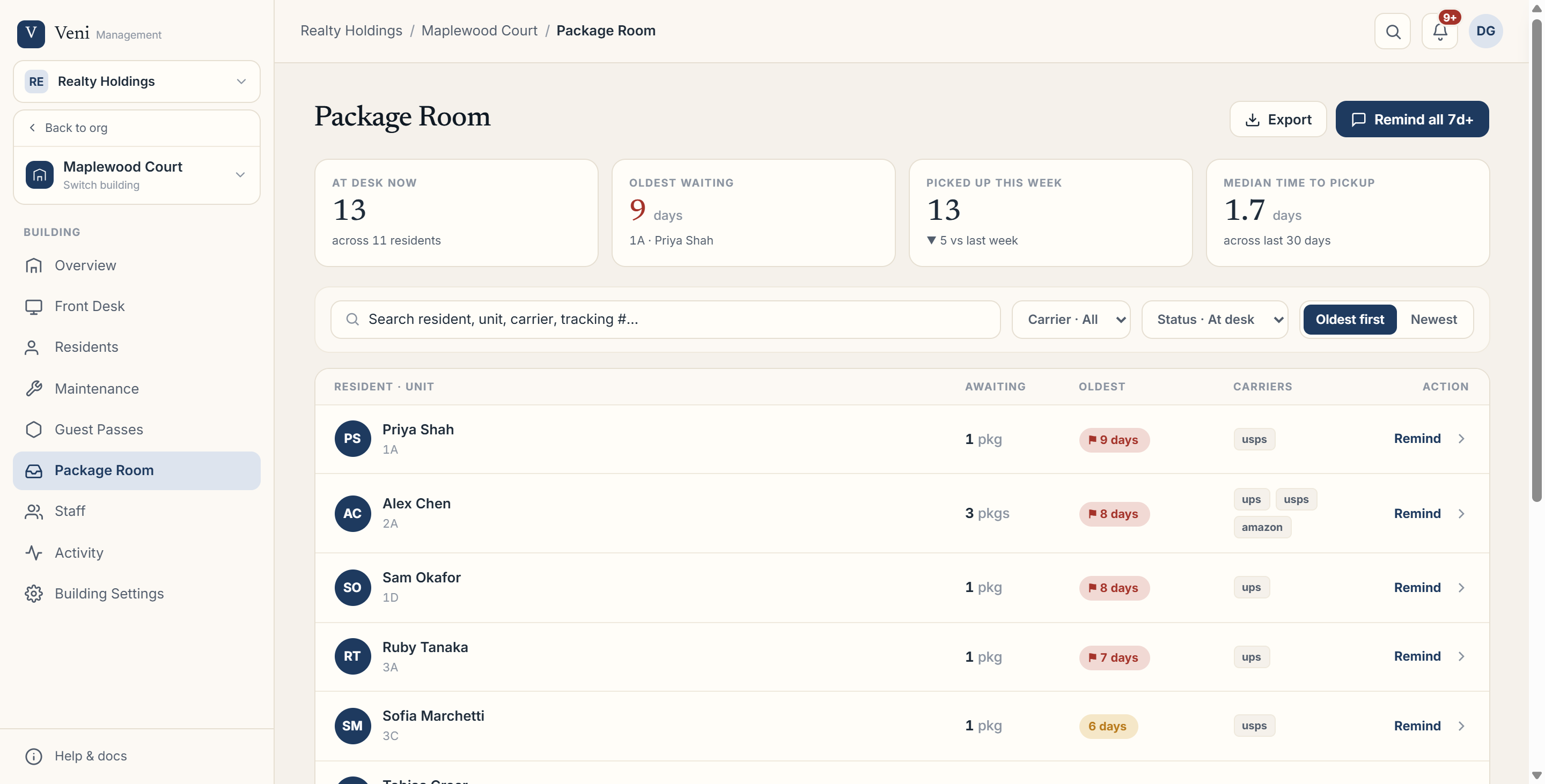
Task: Click the Guest Passes hexagon icon
Action: point(34,429)
